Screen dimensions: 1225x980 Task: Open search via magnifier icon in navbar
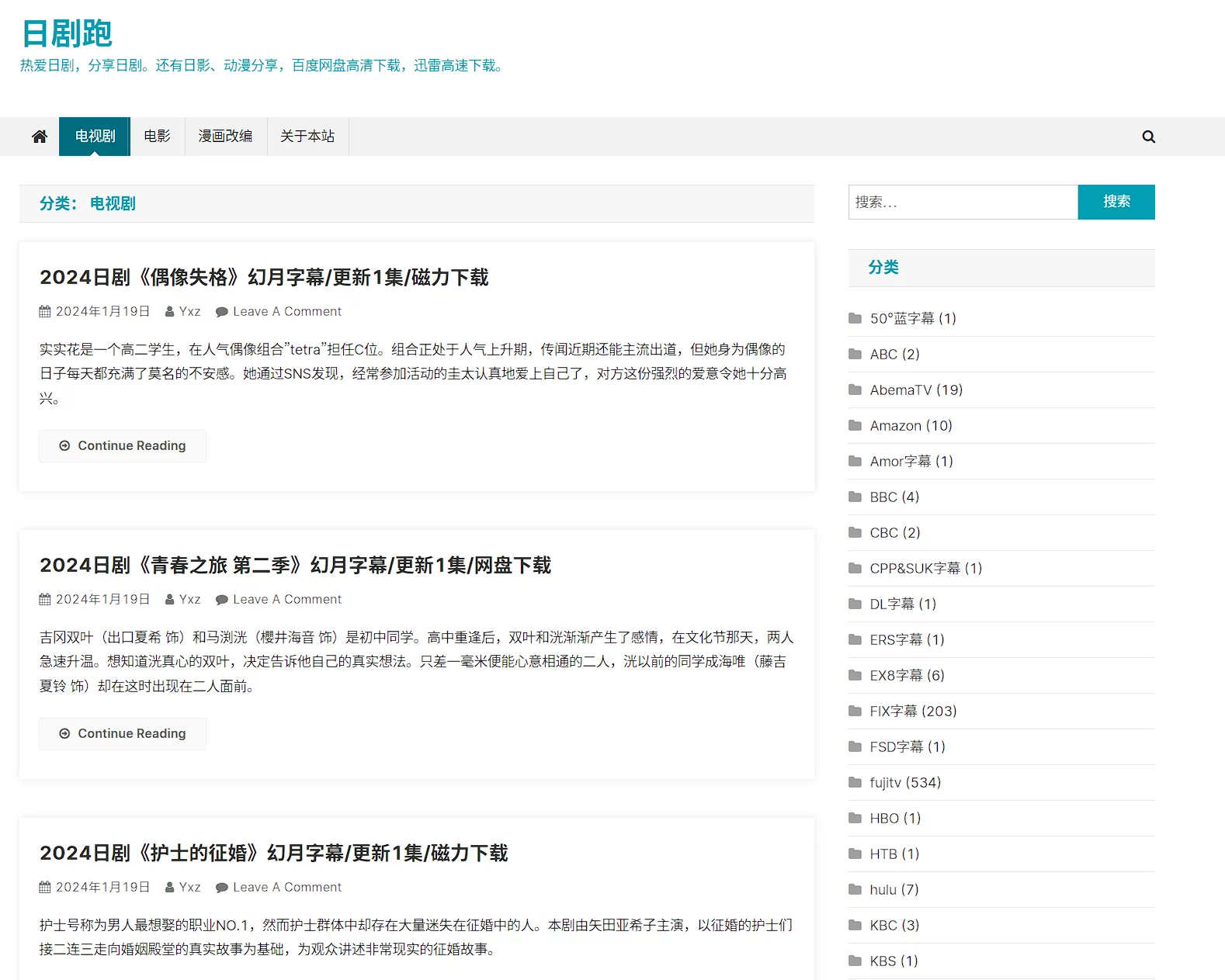point(1148,137)
